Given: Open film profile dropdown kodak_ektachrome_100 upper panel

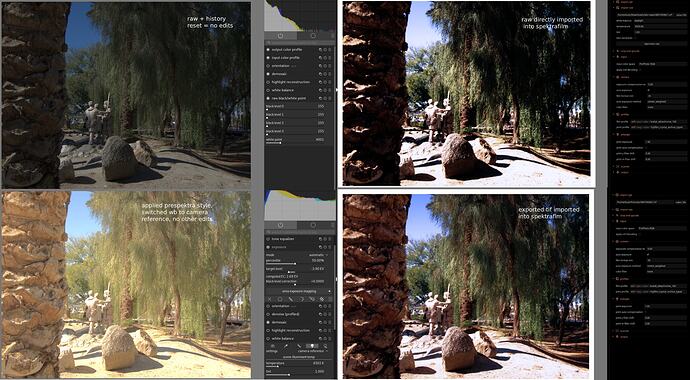Looking at the screenshot, I should [659, 121].
